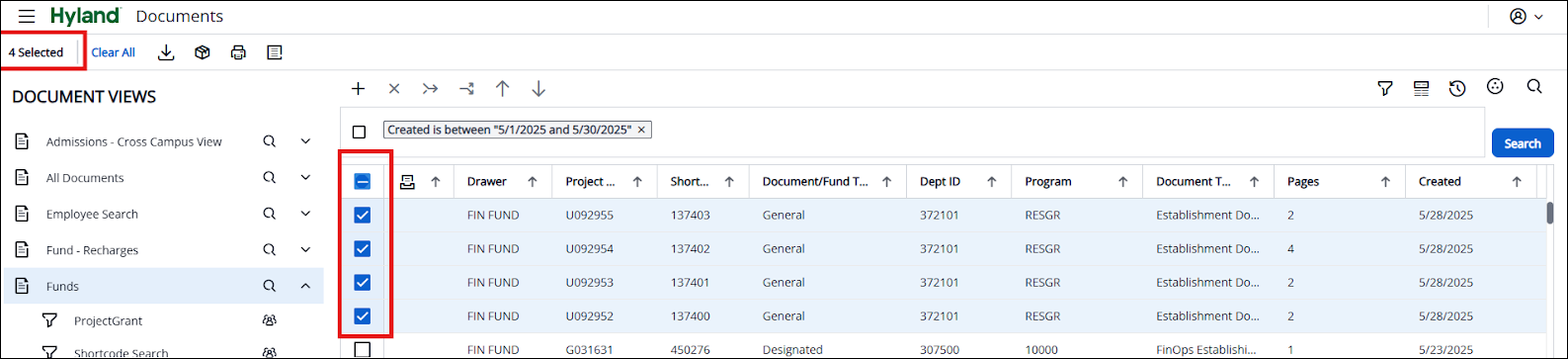This screenshot has height=359, width=1568.
Task: Open the ProjectGrant saved filter
Action: point(108,321)
